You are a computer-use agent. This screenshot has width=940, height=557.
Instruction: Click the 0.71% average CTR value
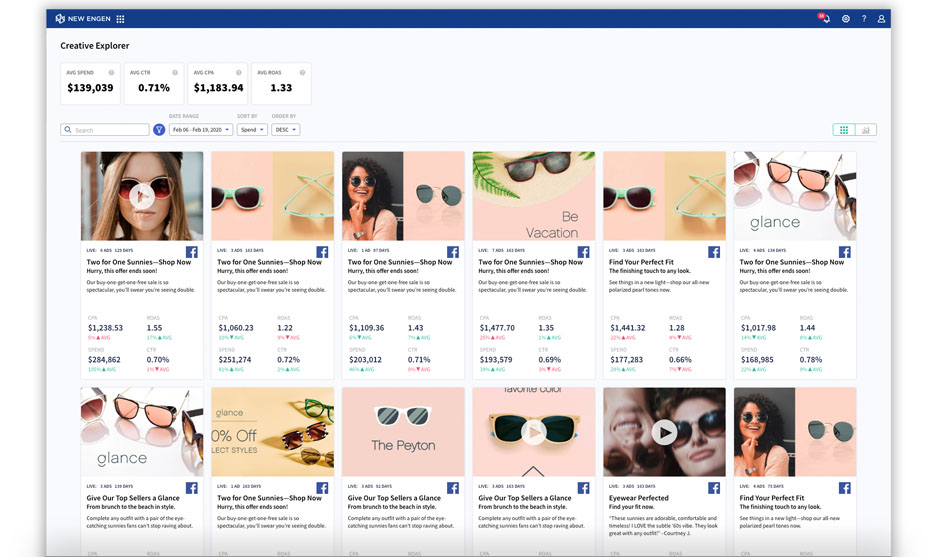tap(154, 88)
